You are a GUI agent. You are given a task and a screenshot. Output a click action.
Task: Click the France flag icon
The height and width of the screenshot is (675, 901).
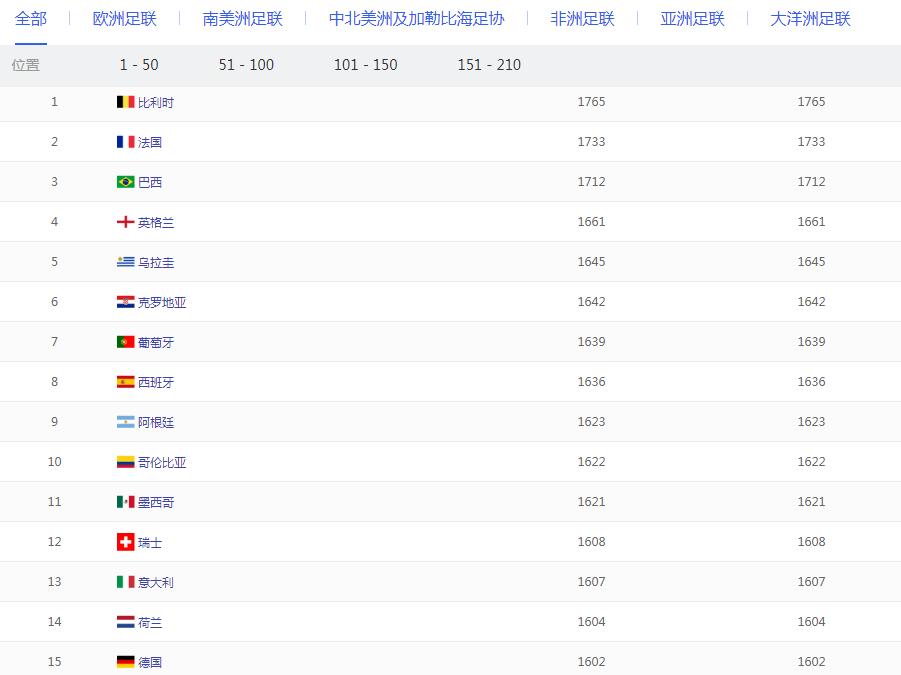pyautogui.click(x=125, y=142)
